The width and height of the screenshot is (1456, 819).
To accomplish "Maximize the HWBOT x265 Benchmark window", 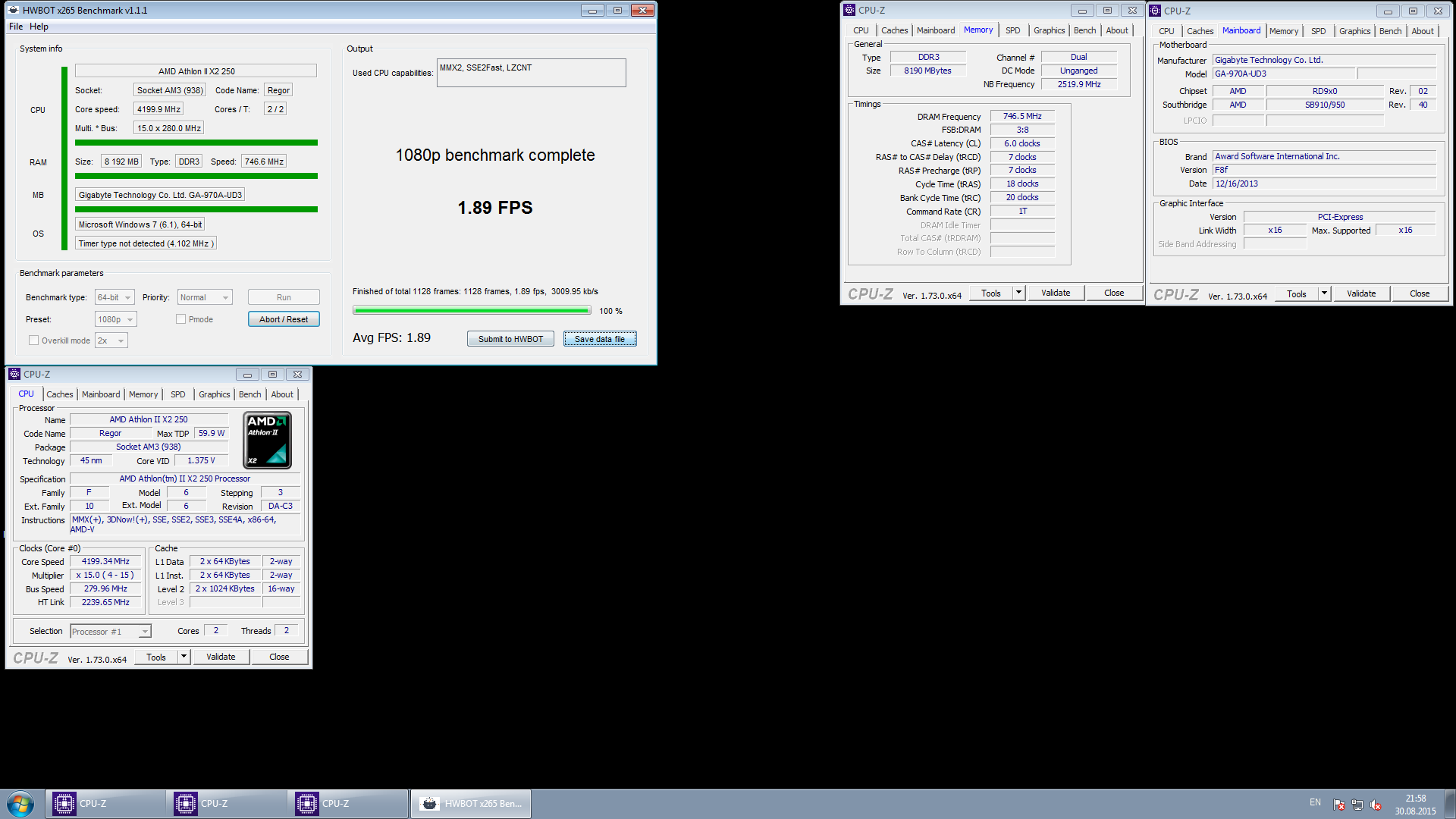I will point(617,10).
